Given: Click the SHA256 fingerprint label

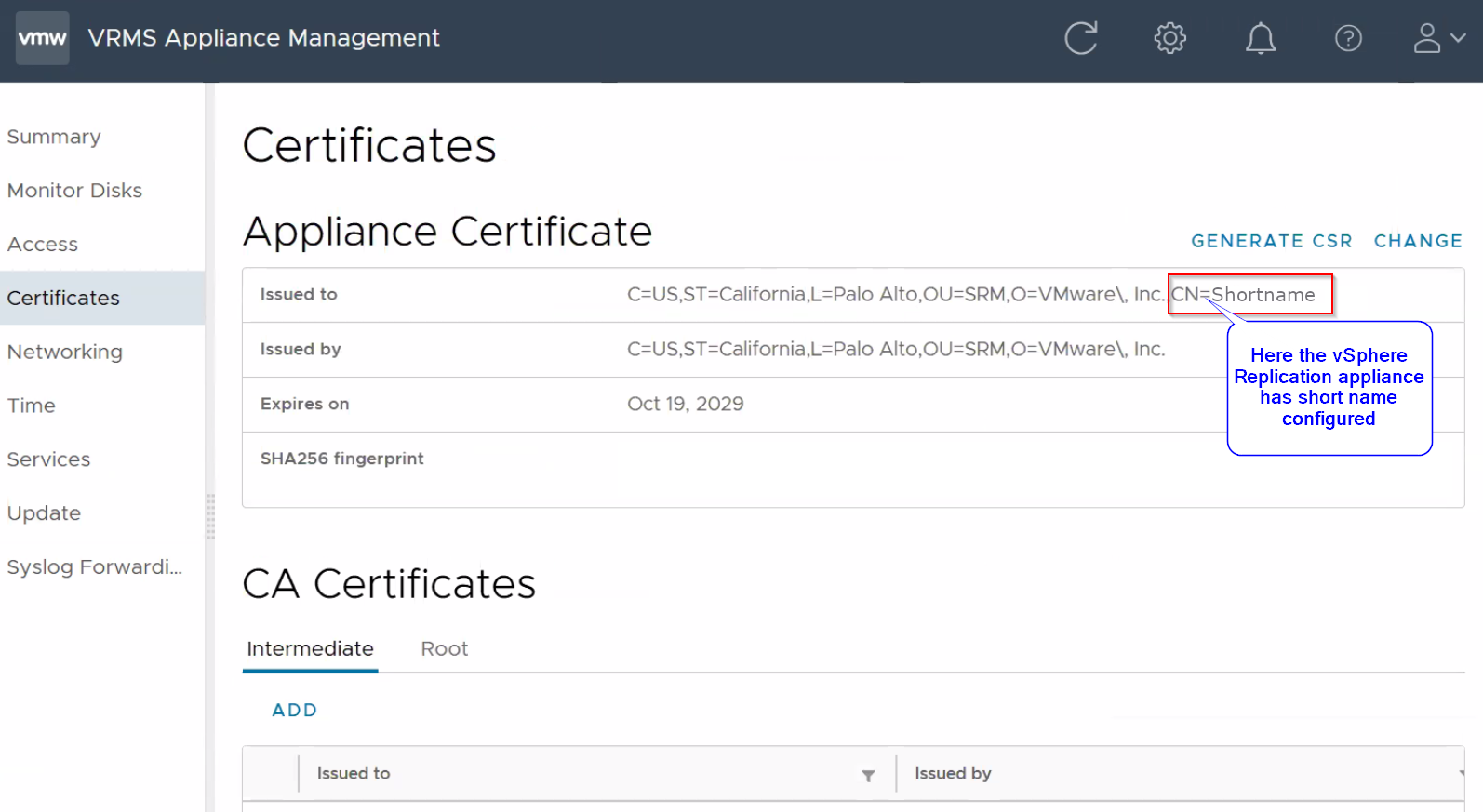Looking at the screenshot, I should (341, 459).
